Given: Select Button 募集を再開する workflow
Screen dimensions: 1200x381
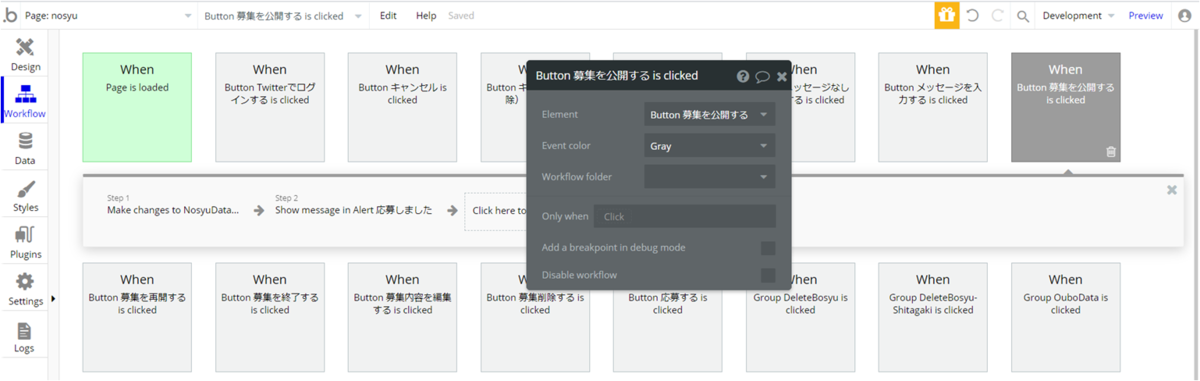Looking at the screenshot, I should pos(137,317).
